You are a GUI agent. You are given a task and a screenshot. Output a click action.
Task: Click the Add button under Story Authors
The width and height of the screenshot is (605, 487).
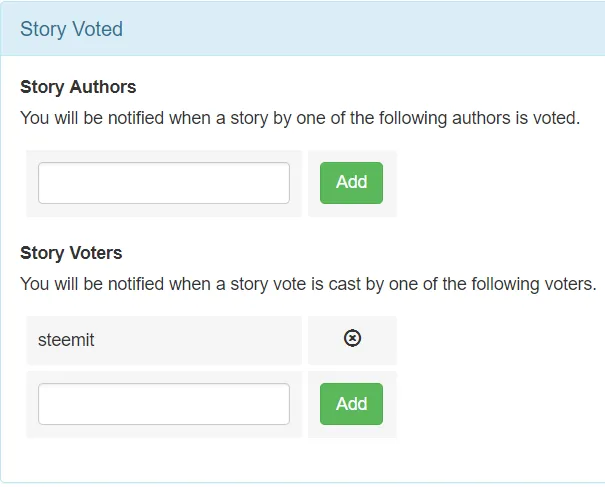point(351,183)
